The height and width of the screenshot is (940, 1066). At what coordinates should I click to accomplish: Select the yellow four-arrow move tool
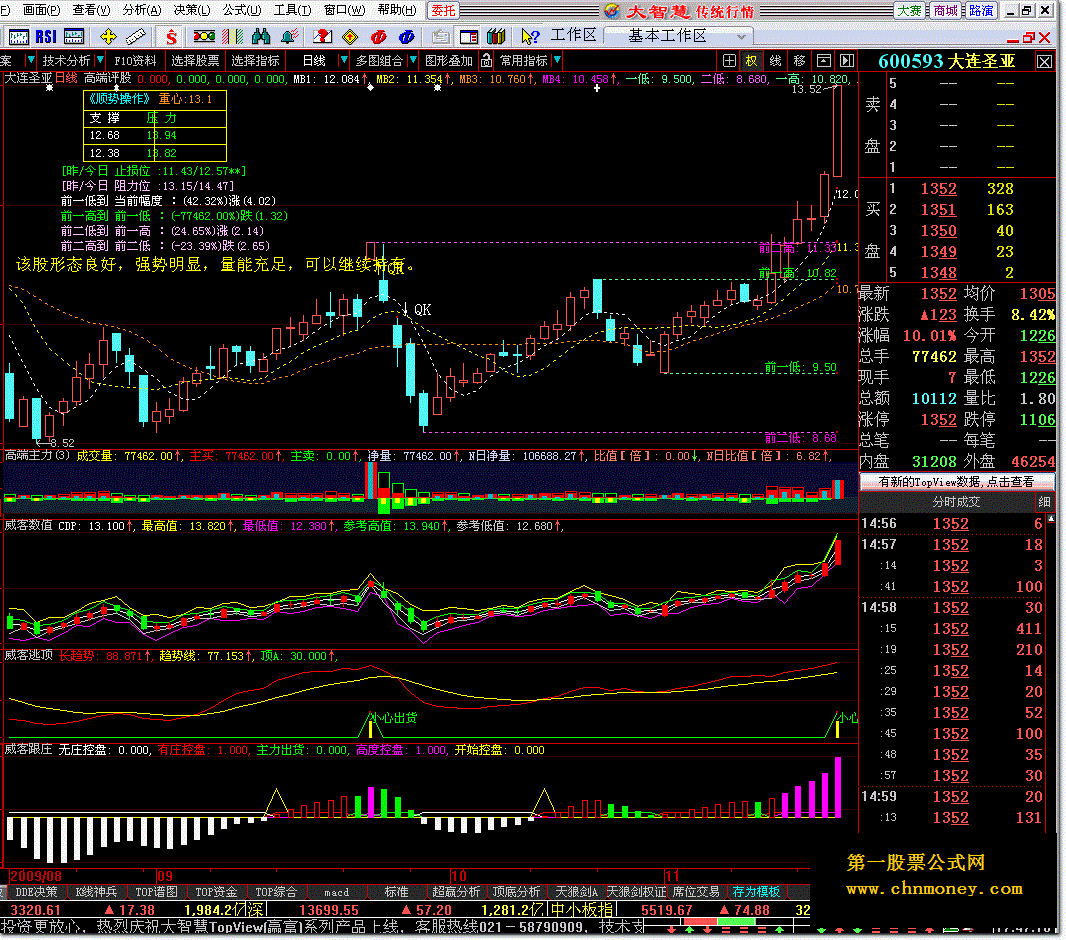click(108, 37)
